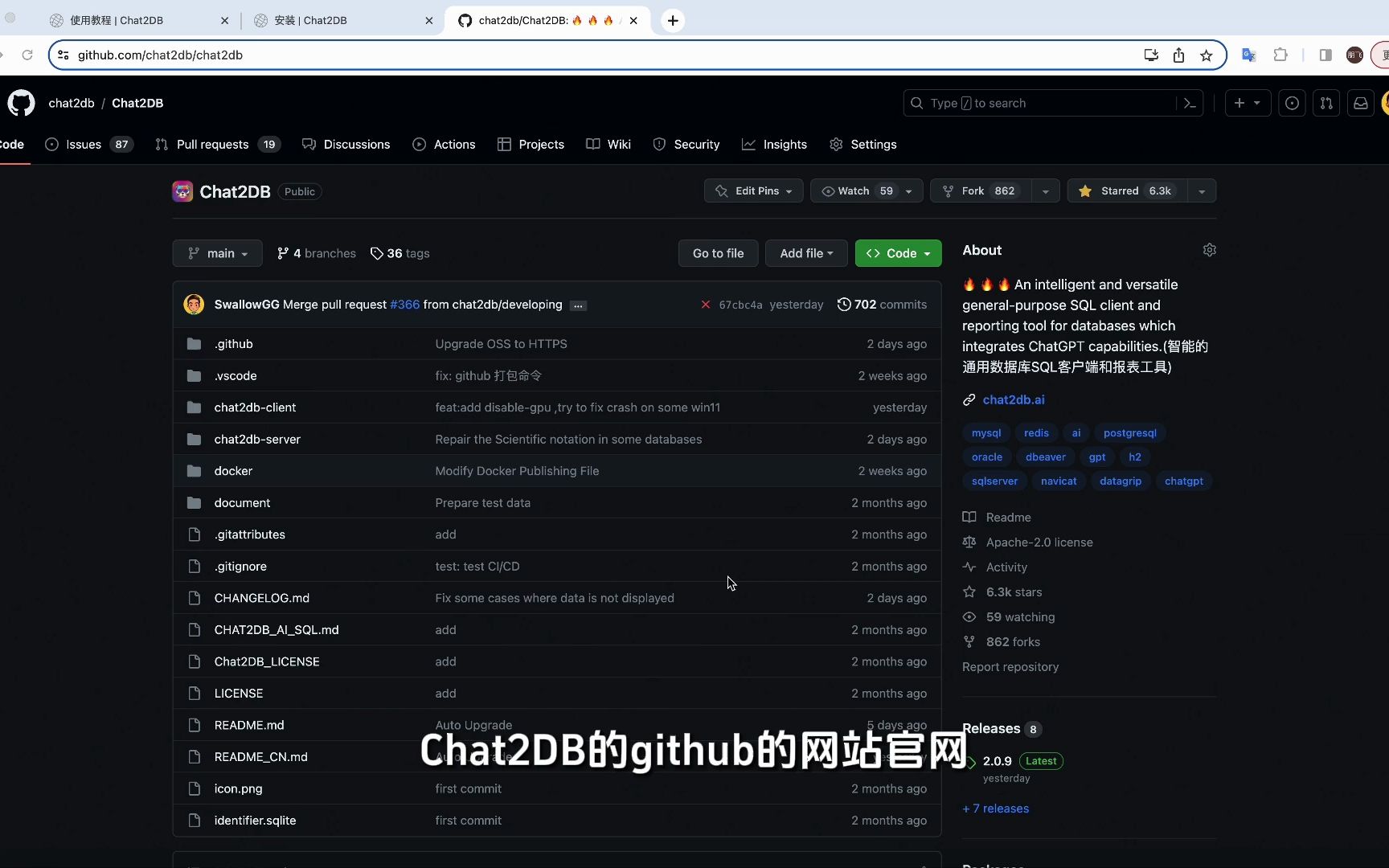The height and width of the screenshot is (868, 1389).
Task: Click the mysql topic tag
Action: tap(986, 433)
